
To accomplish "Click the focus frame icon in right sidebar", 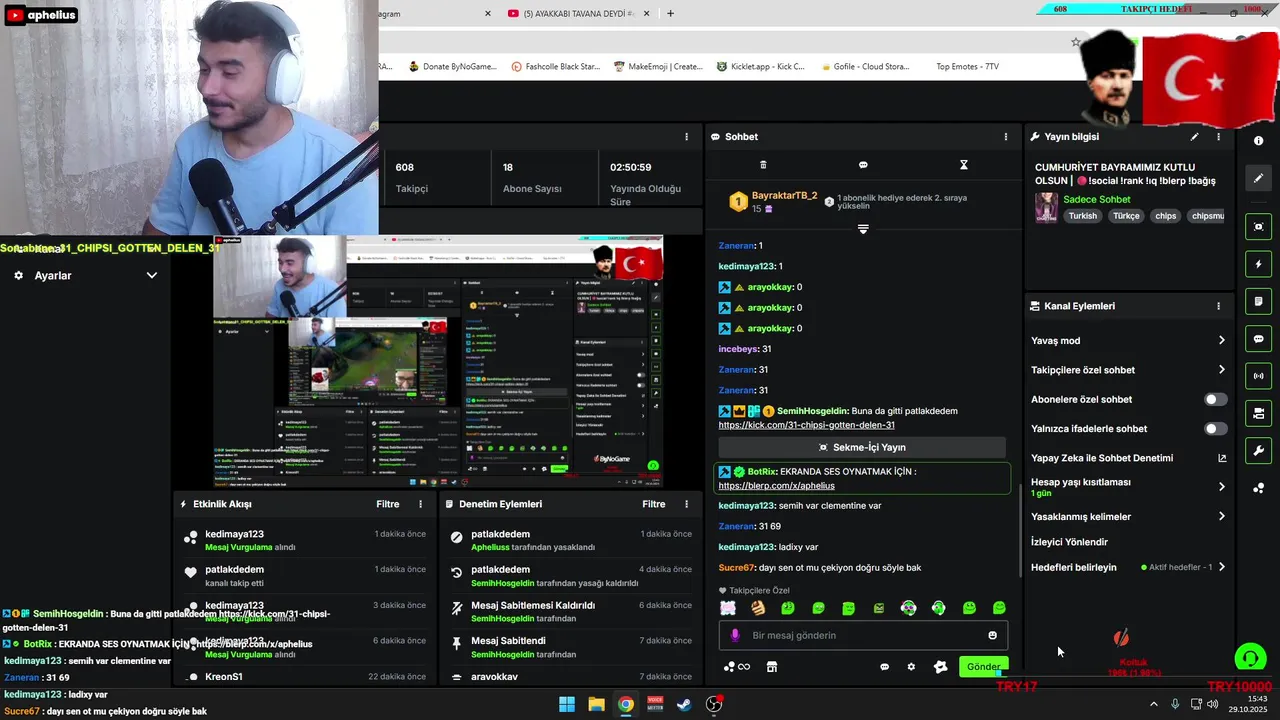I will pyautogui.click(x=1258, y=227).
